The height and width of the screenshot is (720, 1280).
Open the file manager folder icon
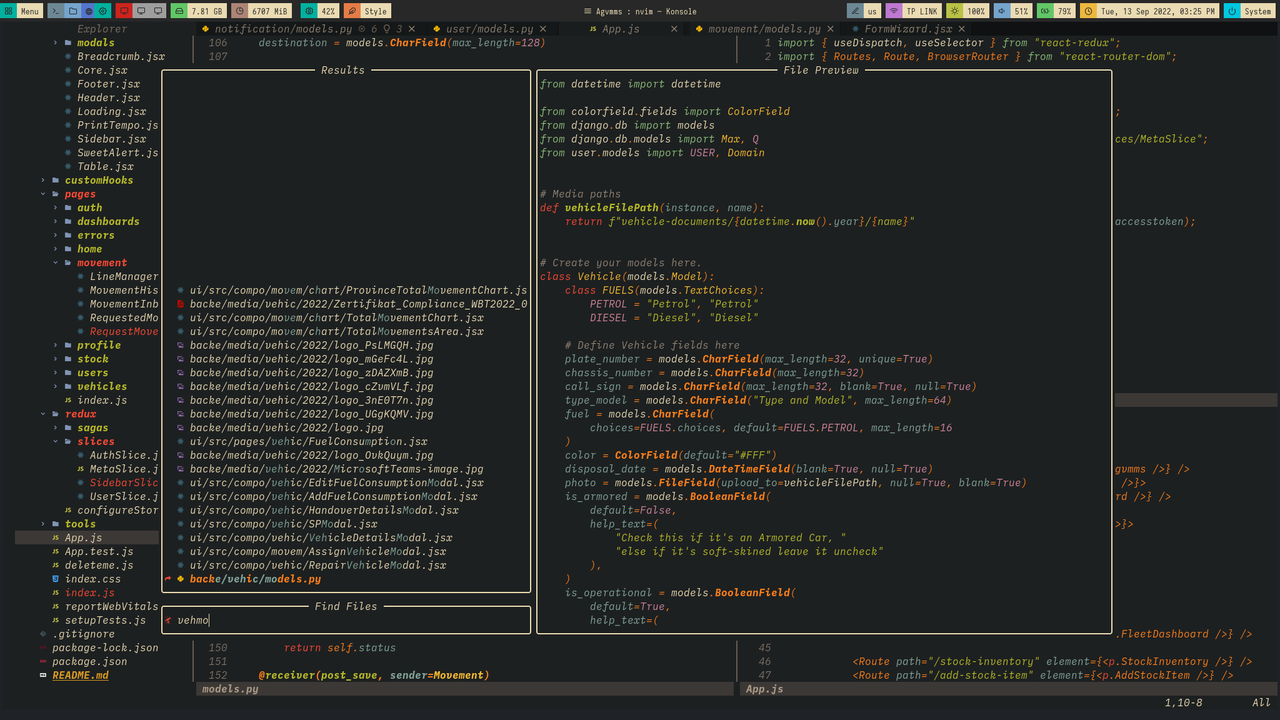coord(72,11)
